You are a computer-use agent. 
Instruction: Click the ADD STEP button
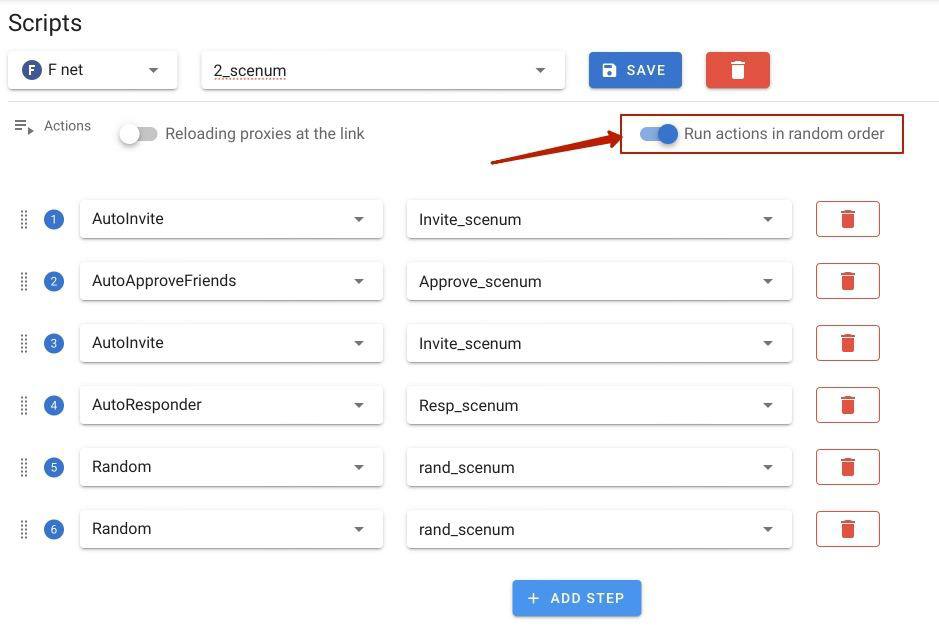577,598
